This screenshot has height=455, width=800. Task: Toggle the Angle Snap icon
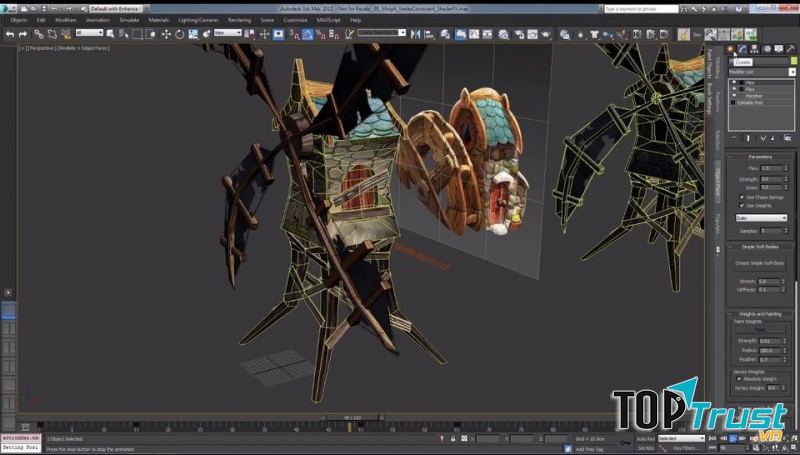308,33
